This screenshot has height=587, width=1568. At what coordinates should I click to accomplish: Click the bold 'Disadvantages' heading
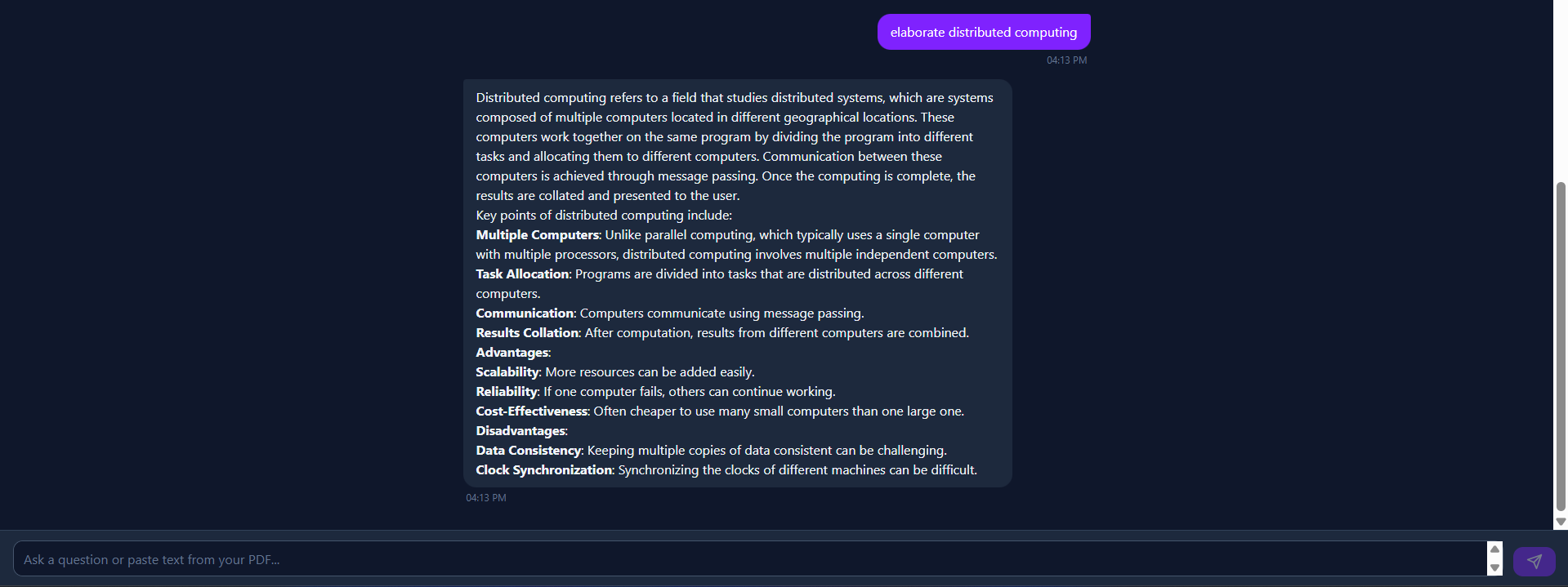(x=520, y=431)
